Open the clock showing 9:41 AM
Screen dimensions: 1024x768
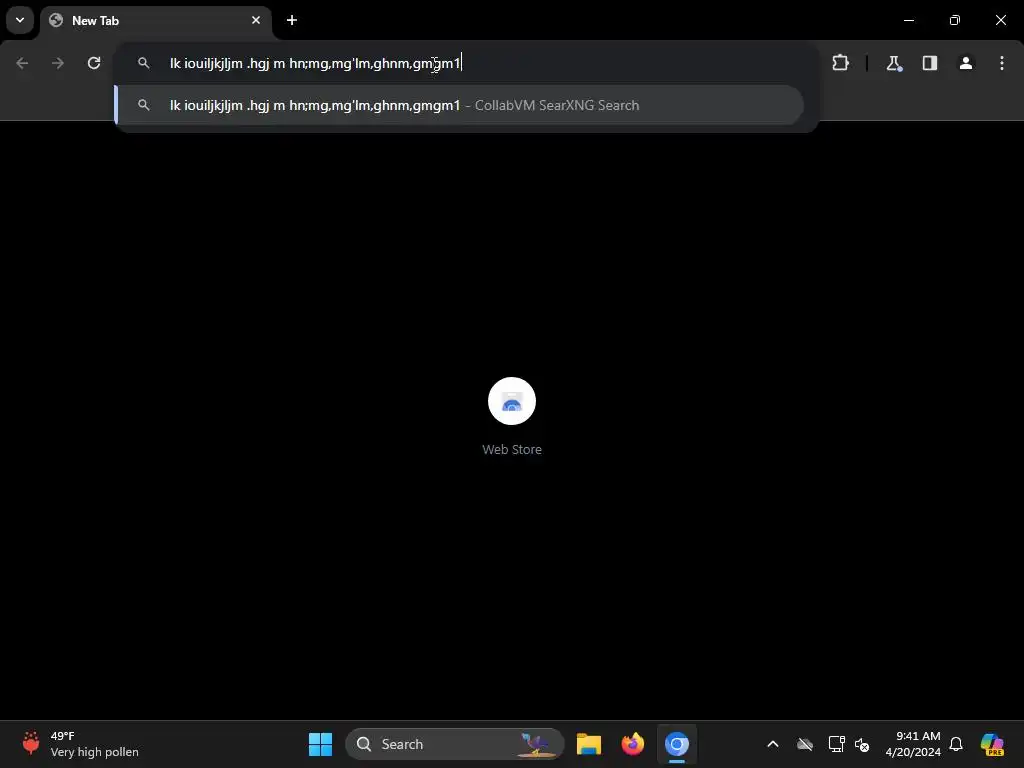[913, 744]
